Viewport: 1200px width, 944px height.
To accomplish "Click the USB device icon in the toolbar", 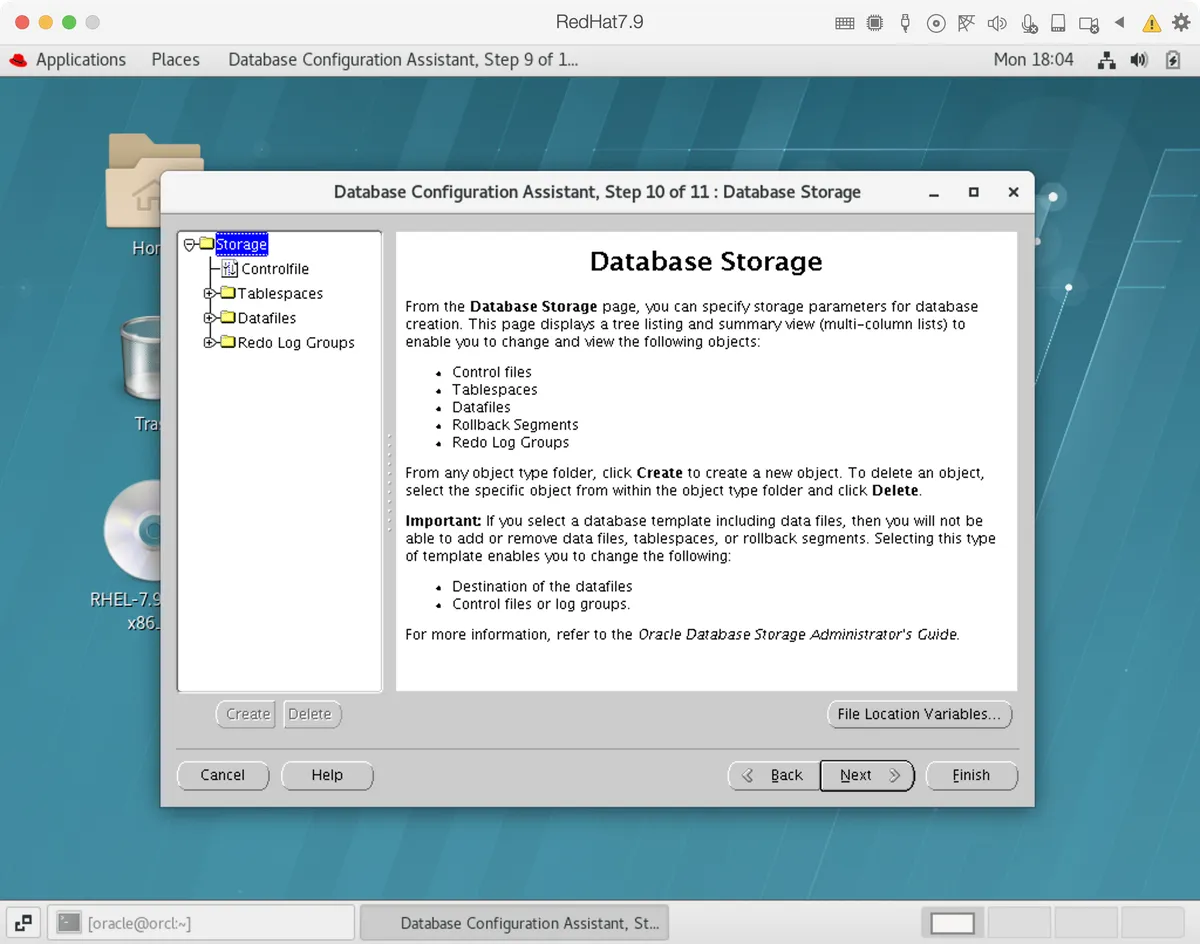I will click(905, 22).
